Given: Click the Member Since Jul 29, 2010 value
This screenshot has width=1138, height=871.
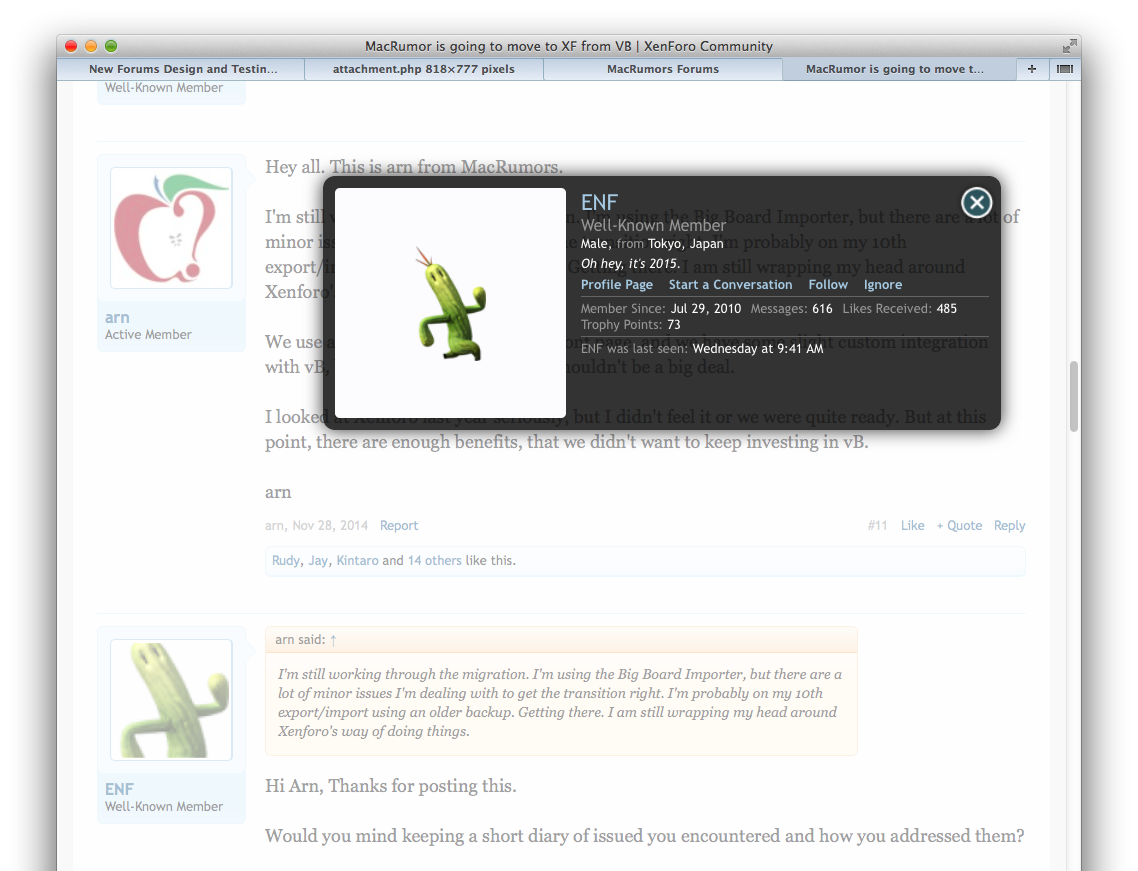Looking at the screenshot, I should (x=705, y=308).
